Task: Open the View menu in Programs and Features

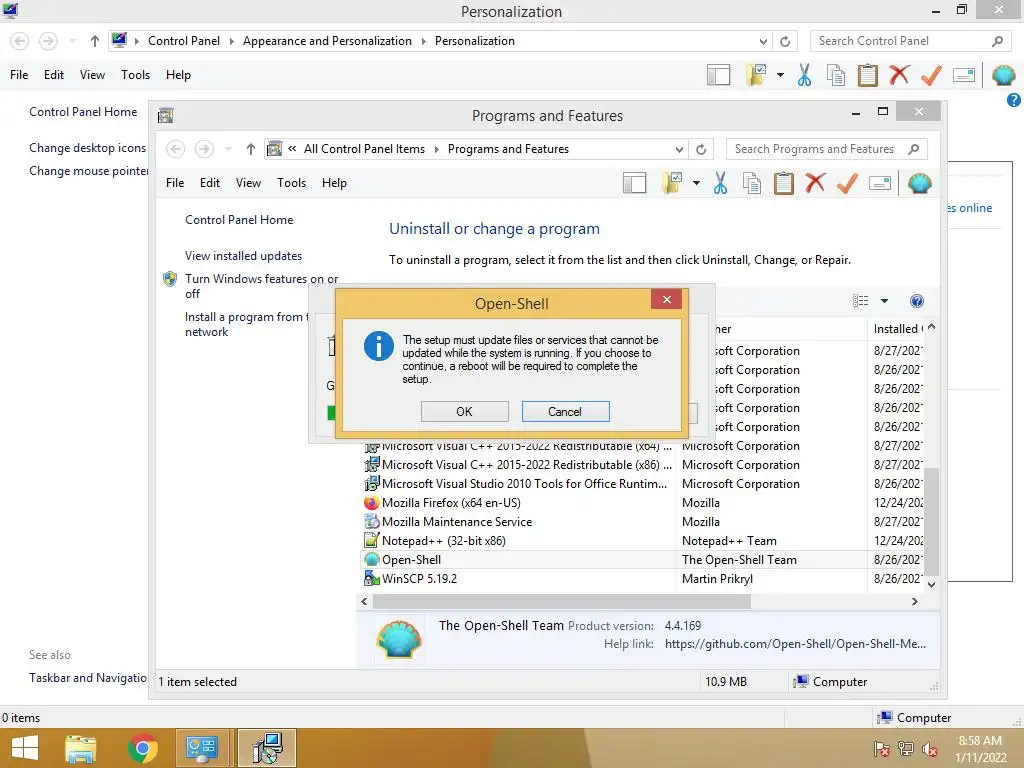Action: [248, 183]
